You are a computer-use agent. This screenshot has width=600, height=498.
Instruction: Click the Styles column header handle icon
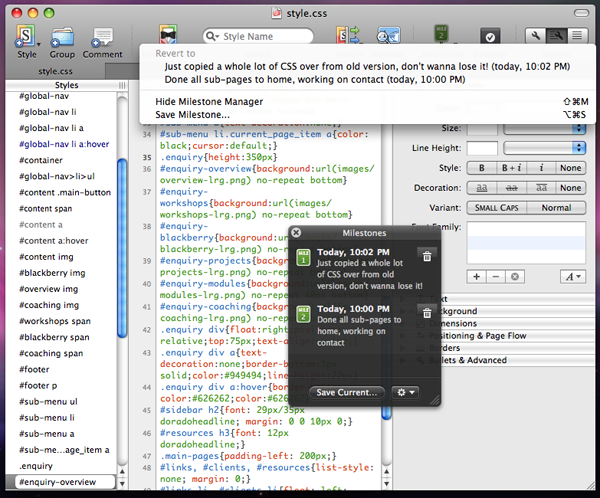tap(122, 85)
